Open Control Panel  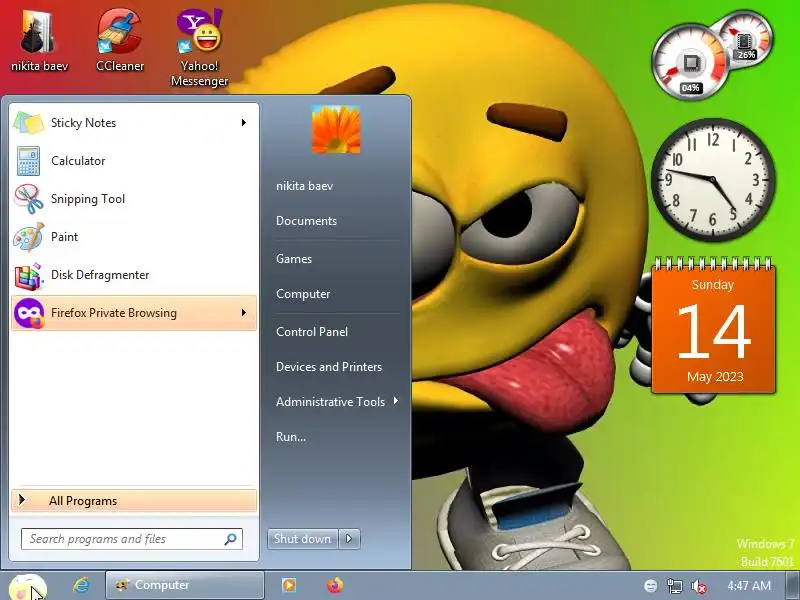pos(312,332)
